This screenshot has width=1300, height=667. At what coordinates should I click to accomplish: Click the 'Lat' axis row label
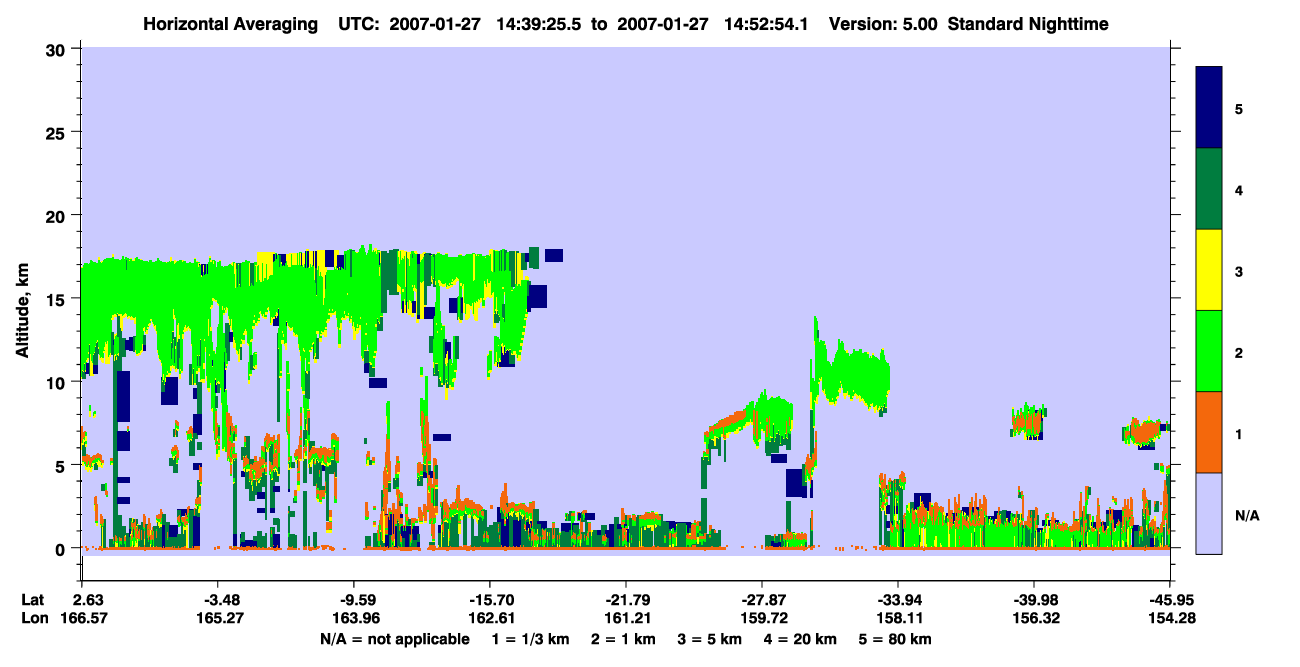[34, 600]
